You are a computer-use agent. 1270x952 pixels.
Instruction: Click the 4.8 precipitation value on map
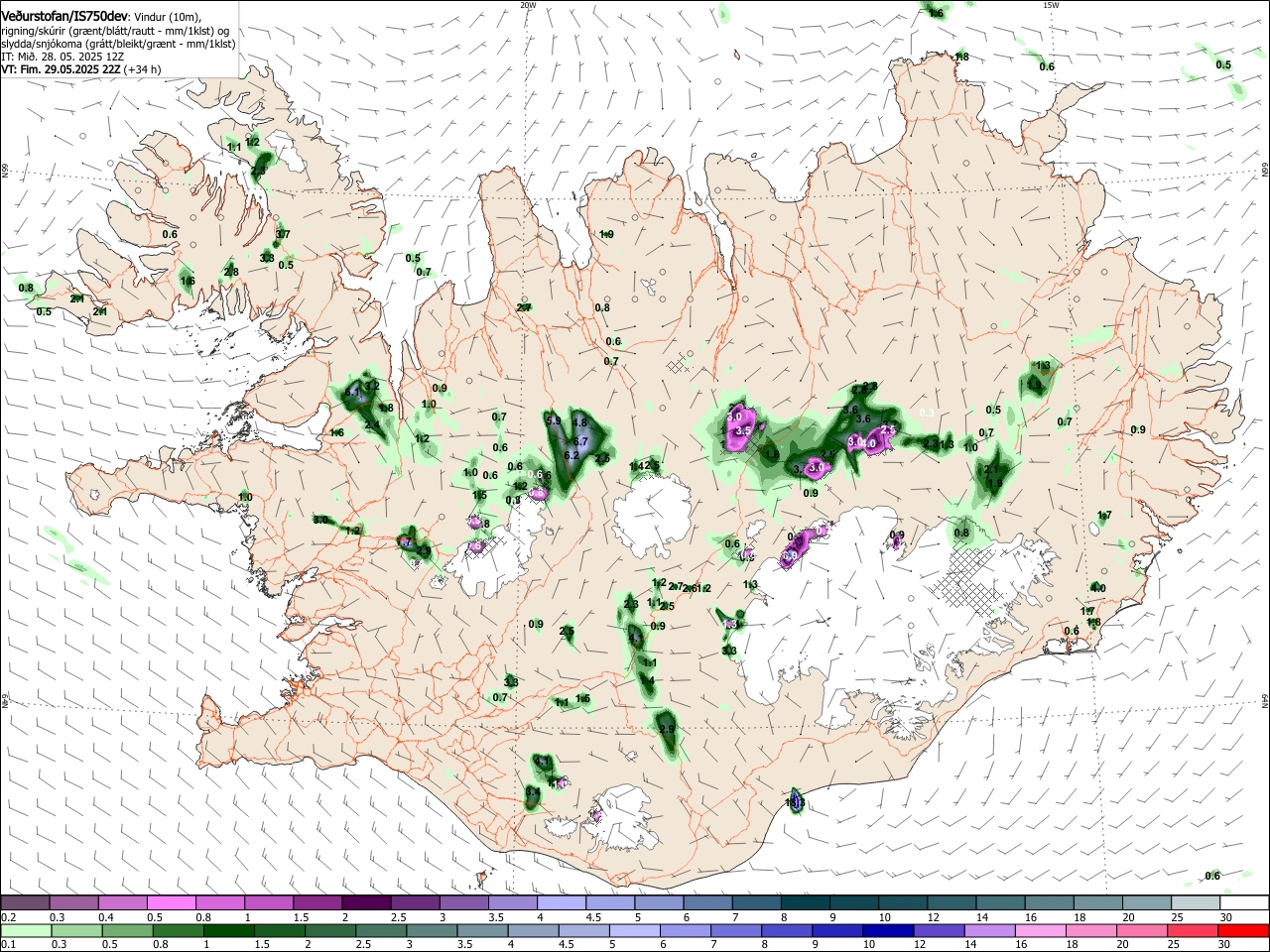coord(580,423)
